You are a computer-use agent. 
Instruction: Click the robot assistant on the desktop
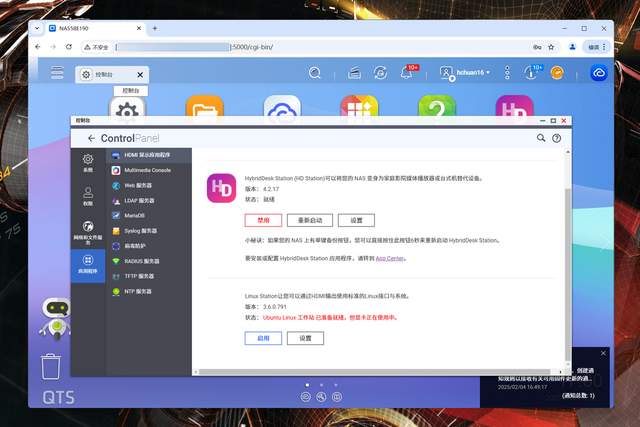pyautogui.click(x=56, y=318)
